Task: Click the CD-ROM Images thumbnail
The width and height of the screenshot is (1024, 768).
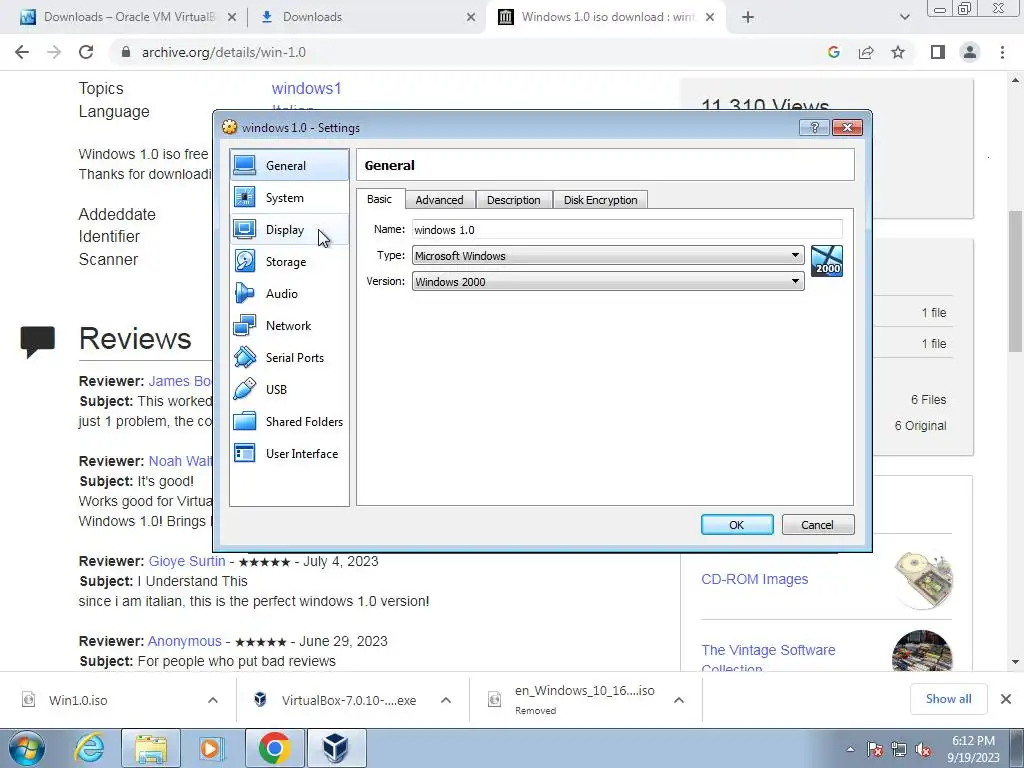Action: click(923, 580)
